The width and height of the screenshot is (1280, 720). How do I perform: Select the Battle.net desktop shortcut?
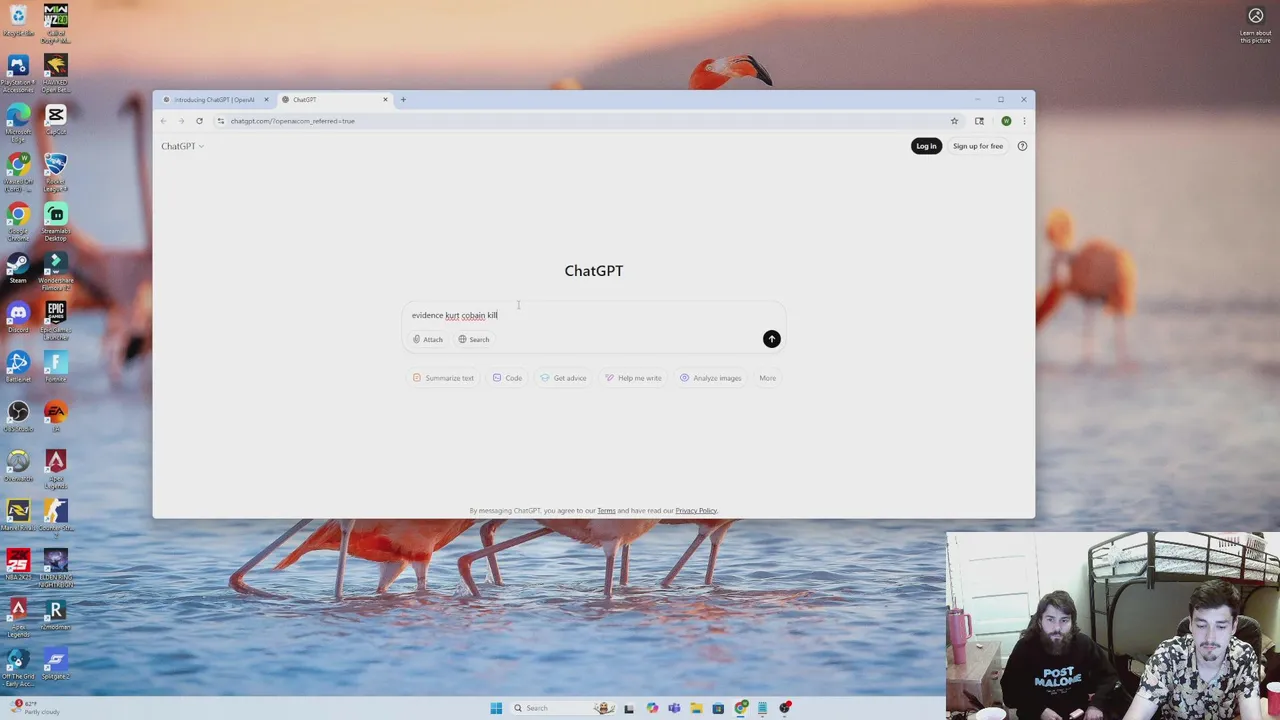(18, 367)
